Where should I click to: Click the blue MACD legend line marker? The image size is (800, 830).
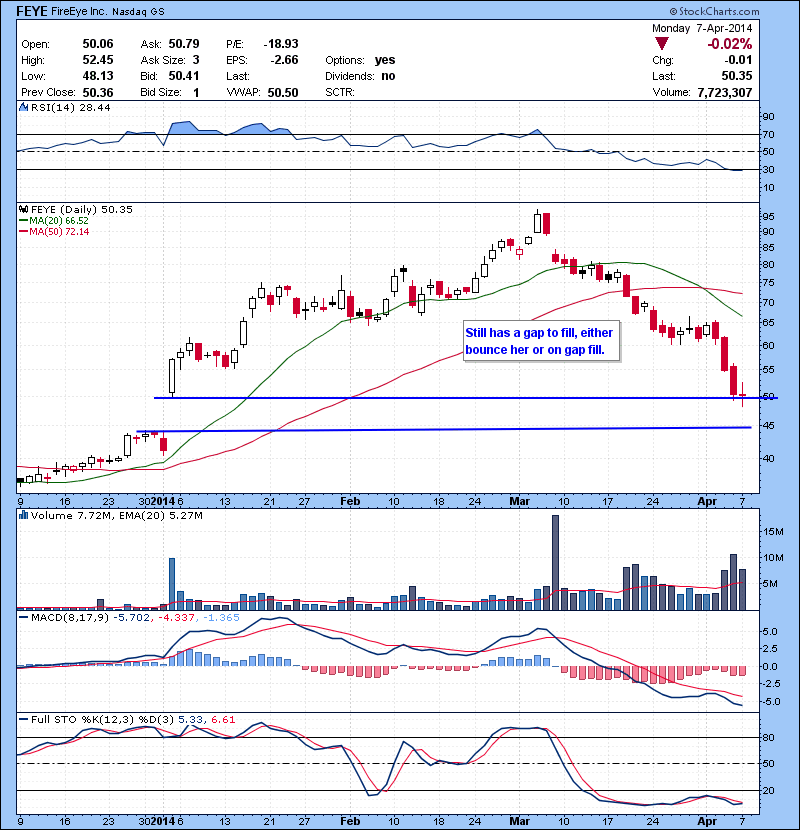(x=24, y=617)
